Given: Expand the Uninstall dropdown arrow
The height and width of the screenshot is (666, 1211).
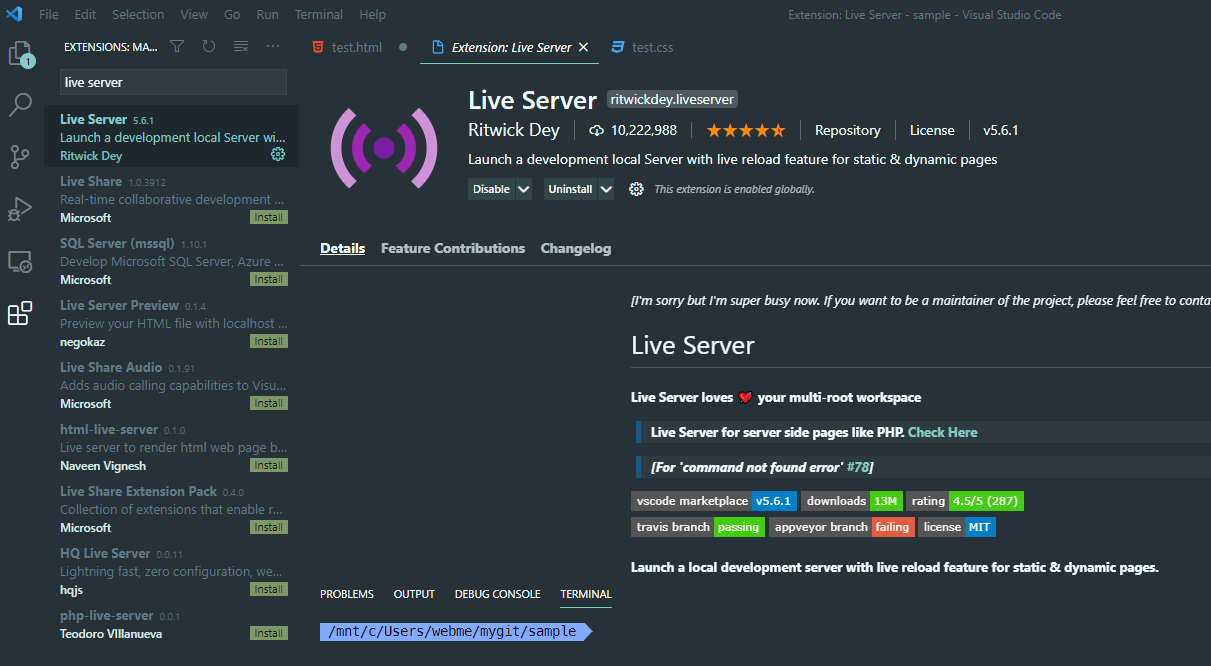Looking at the screenshot, I should [x=605, y=189].
